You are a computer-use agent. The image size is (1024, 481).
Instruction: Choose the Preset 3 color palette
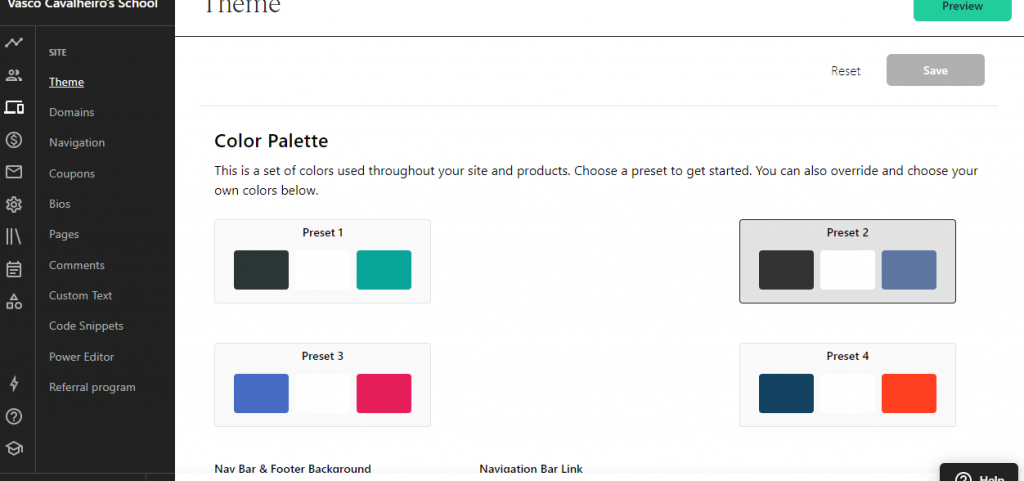click(322, 357)
